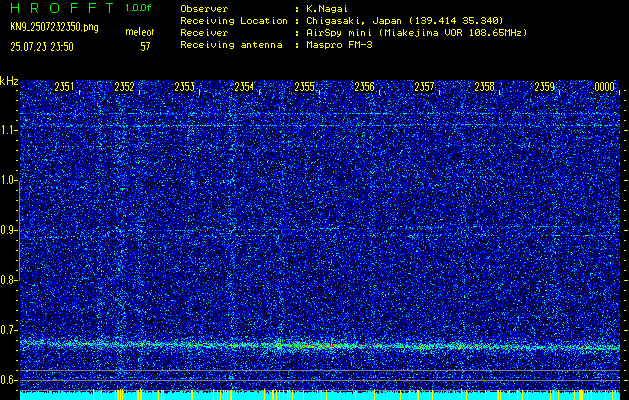The height and width of the screenshot is (400, 629).
Task: Click the HROFFT title text
Action: [x=62, y=8]
